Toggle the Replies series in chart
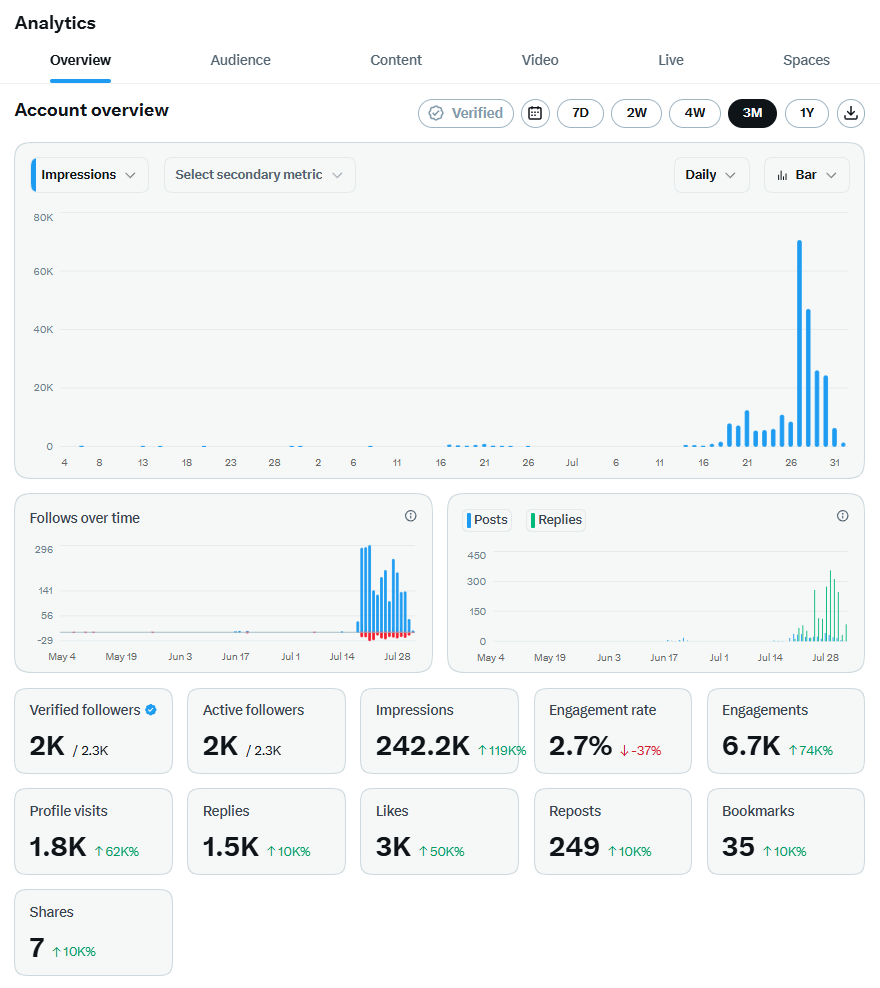The width and height of the screenshot is (880, 988). [556, 520]
